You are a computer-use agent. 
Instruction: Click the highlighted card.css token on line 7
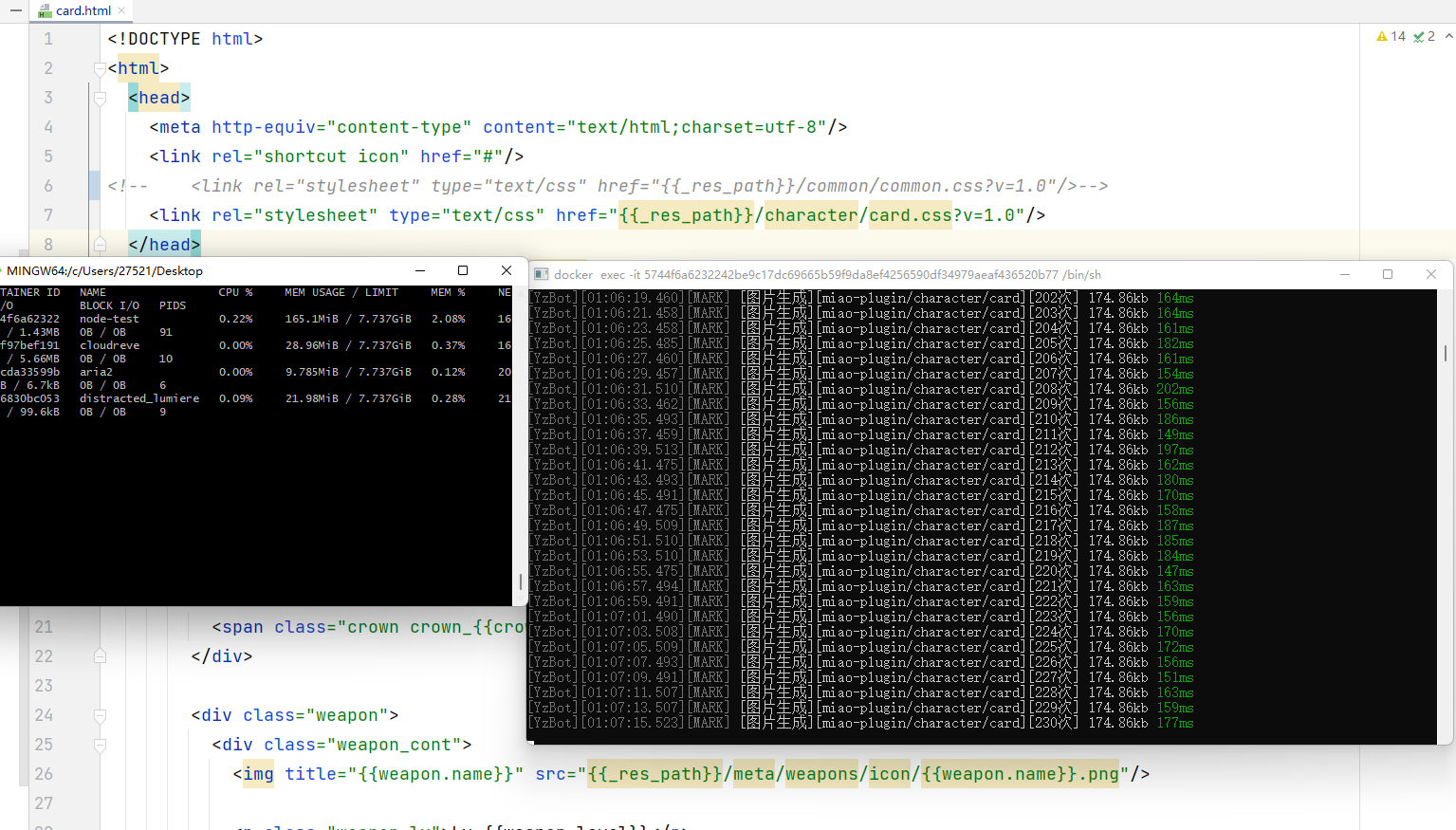pos(909,215)
